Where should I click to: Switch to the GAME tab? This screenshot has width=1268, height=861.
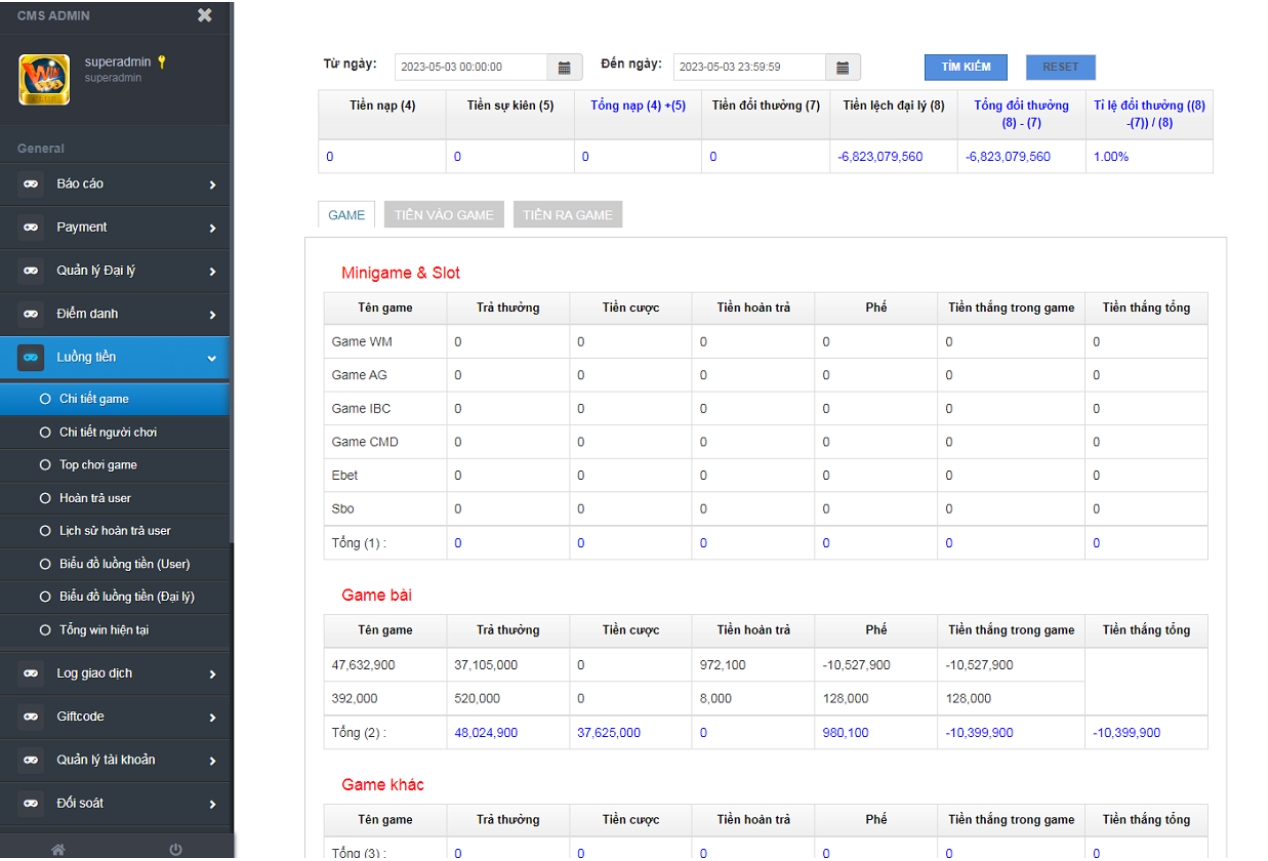pyautogui.click(x=347, y=215)
